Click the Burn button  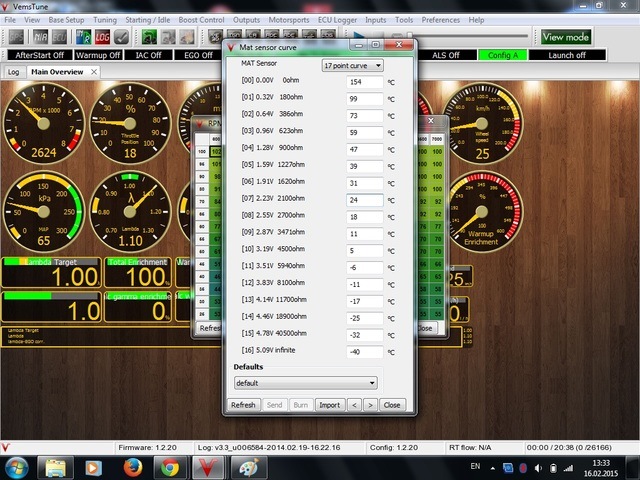(x=301, y=405)
